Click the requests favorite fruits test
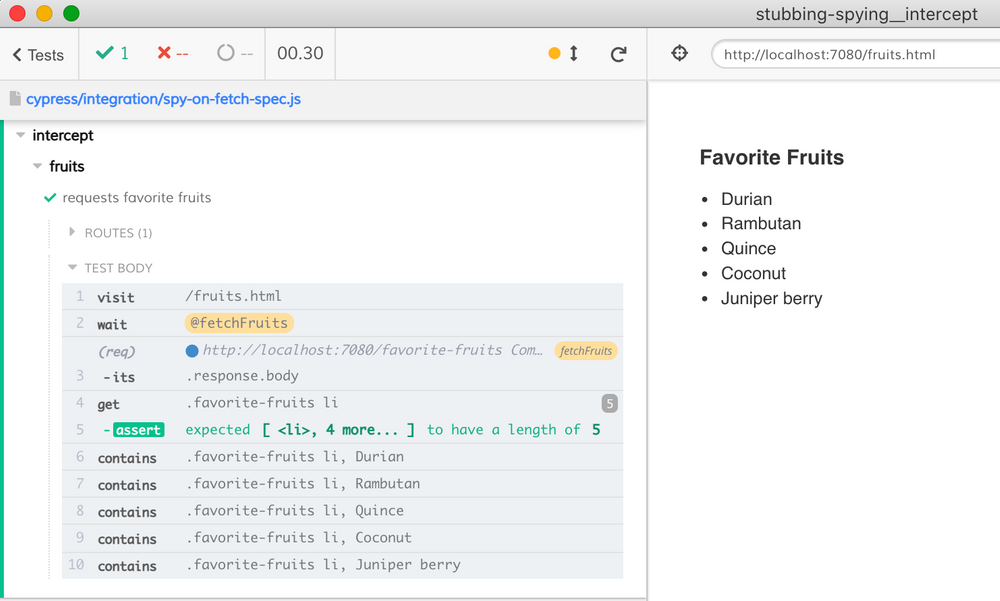1000x601 pixels. (137, 198)
